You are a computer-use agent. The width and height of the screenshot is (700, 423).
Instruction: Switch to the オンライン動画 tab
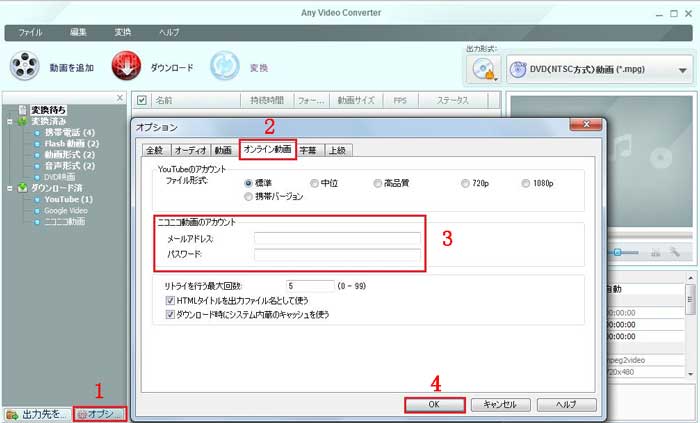pyautogui.click(x=267, y=149)
